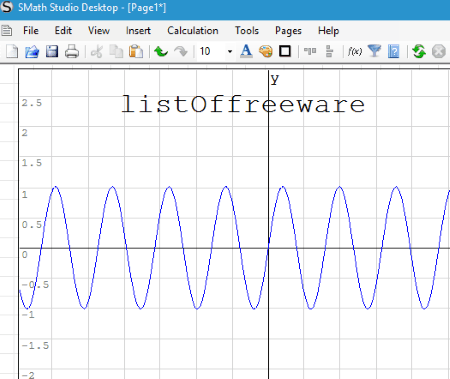Screen dimensions: 450x379
Task: Click the blue funnel icon
Action: pyautogui.click(x=374, y=51)
